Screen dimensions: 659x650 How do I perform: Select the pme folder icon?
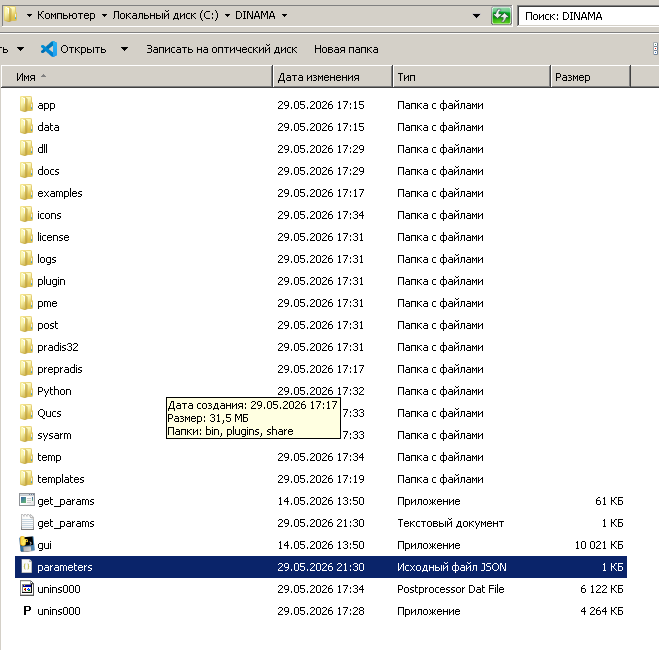point(26,302)
